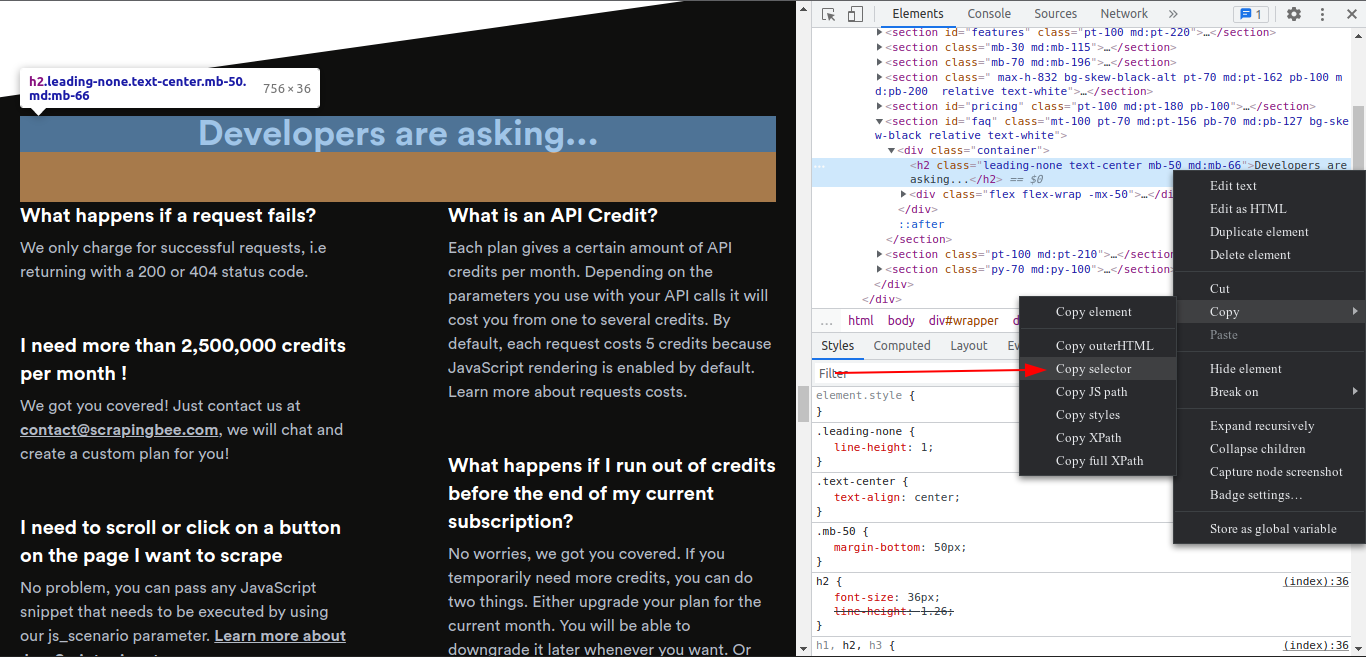Close the DevTools panel
This screenshot has height=657, width=1366.
coord(1350,14)
